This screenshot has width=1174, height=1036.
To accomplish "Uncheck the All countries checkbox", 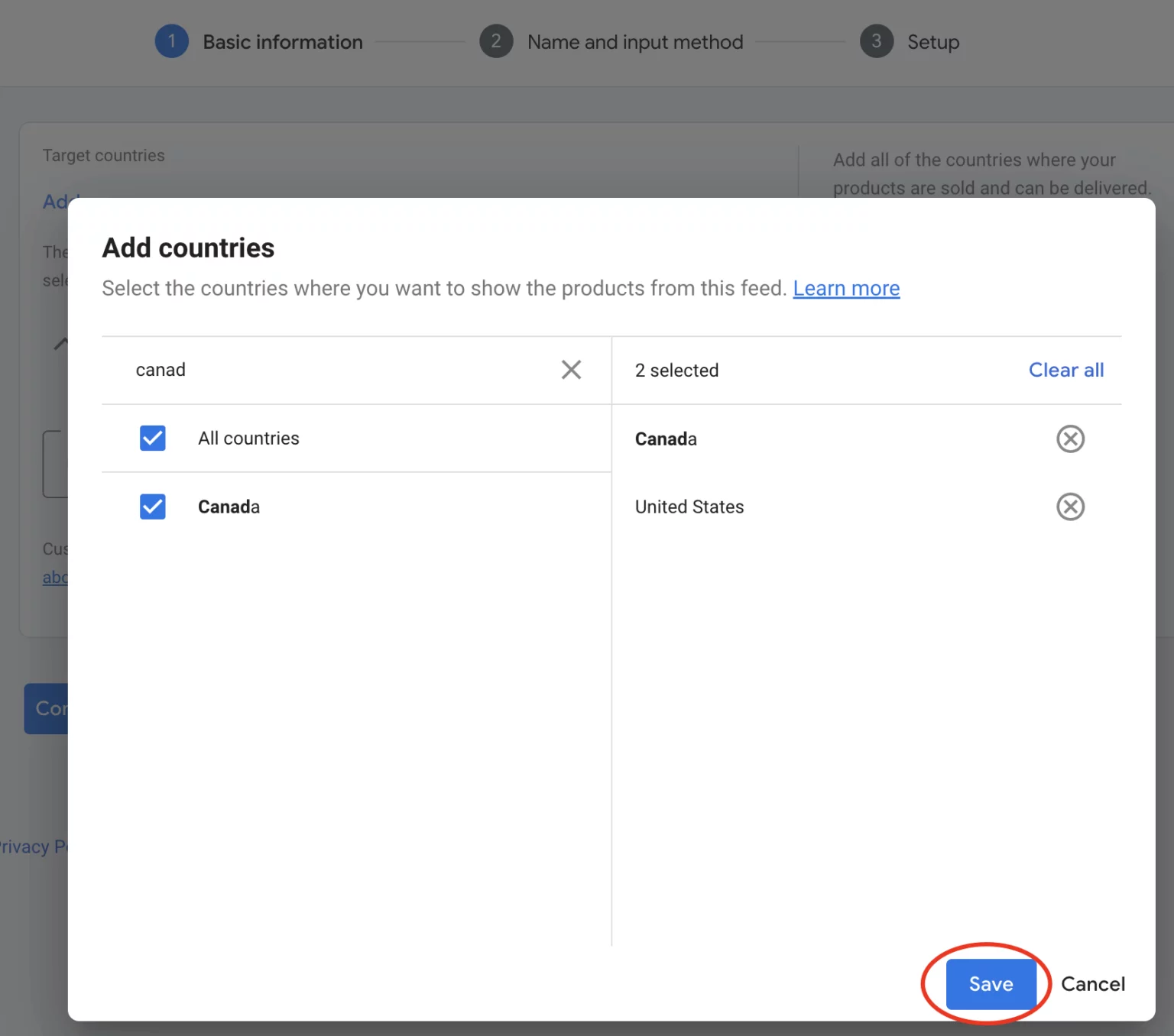I will tap(152, 438).
